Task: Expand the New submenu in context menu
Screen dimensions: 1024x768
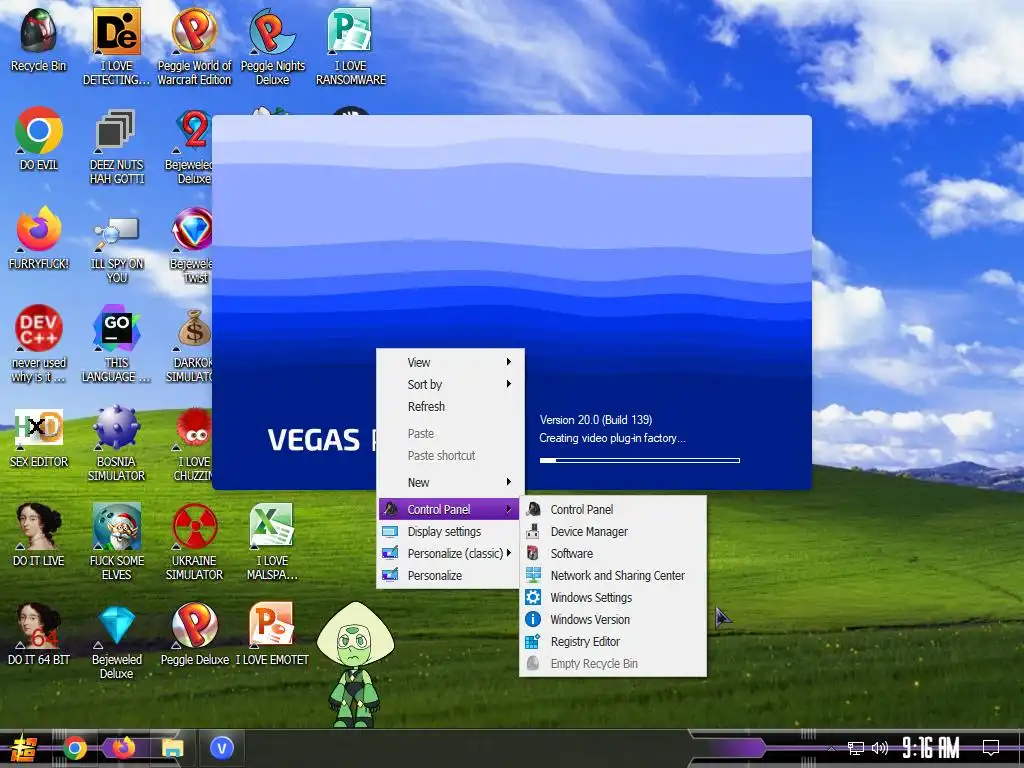Action: (451, 483)
